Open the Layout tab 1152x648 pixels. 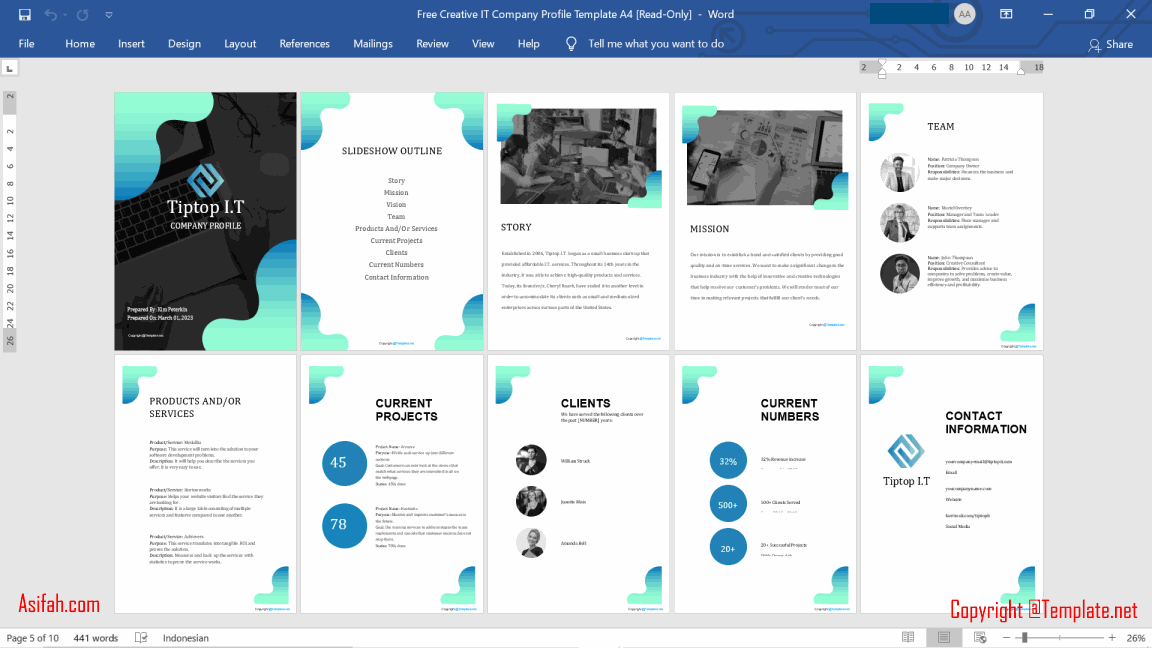pos(240,44)
